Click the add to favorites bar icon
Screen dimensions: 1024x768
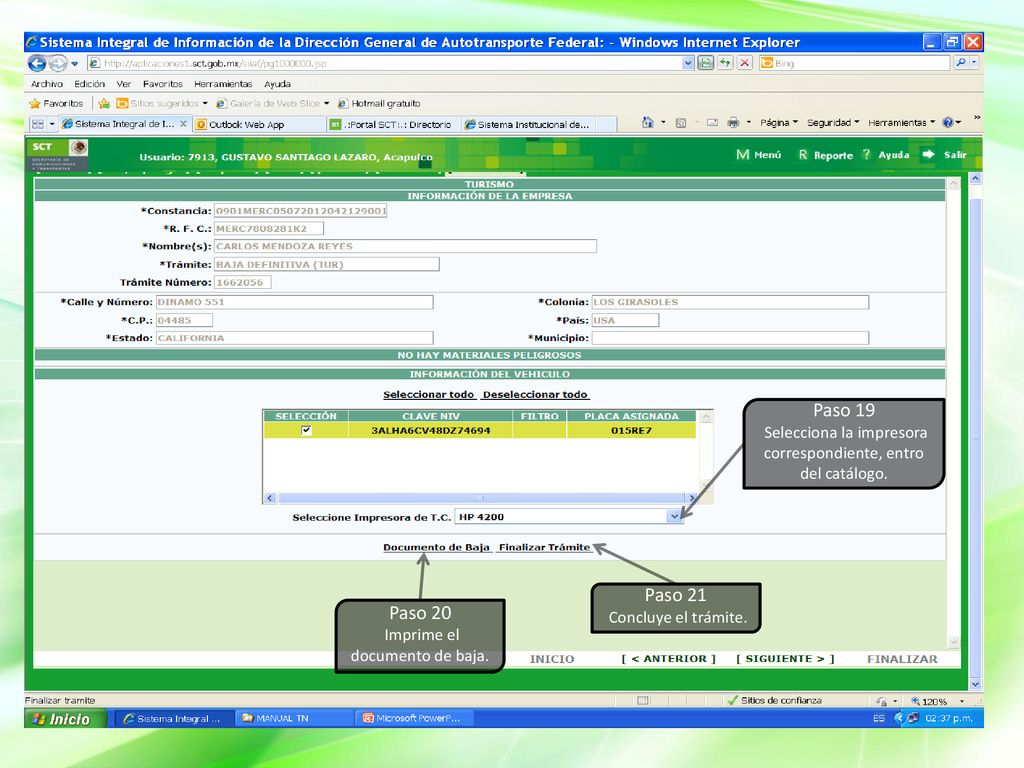pos(104,103)
